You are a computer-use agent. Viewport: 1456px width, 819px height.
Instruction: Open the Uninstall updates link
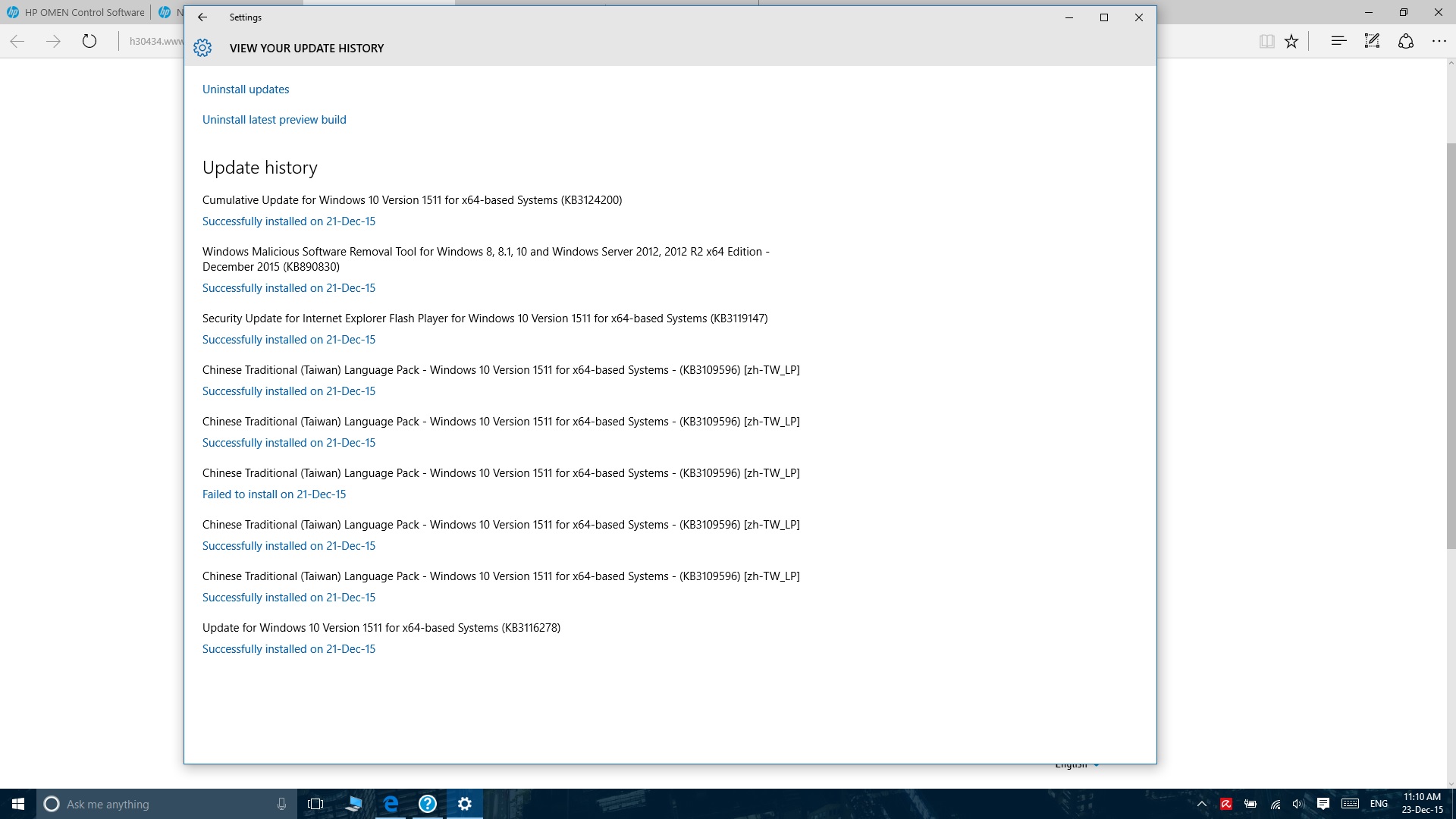click(246, 89)
